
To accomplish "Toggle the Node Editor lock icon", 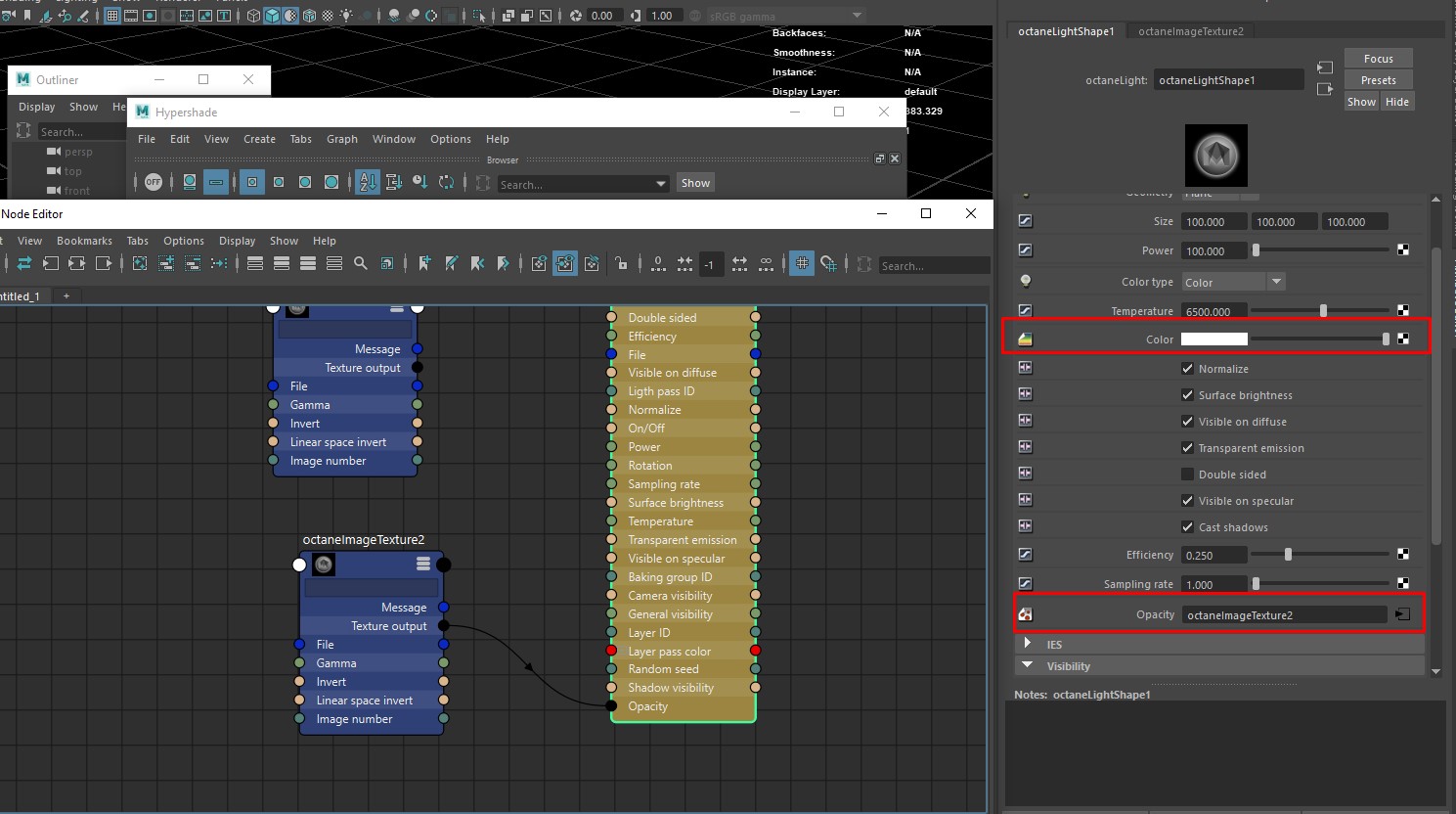I will coord(621,263).
